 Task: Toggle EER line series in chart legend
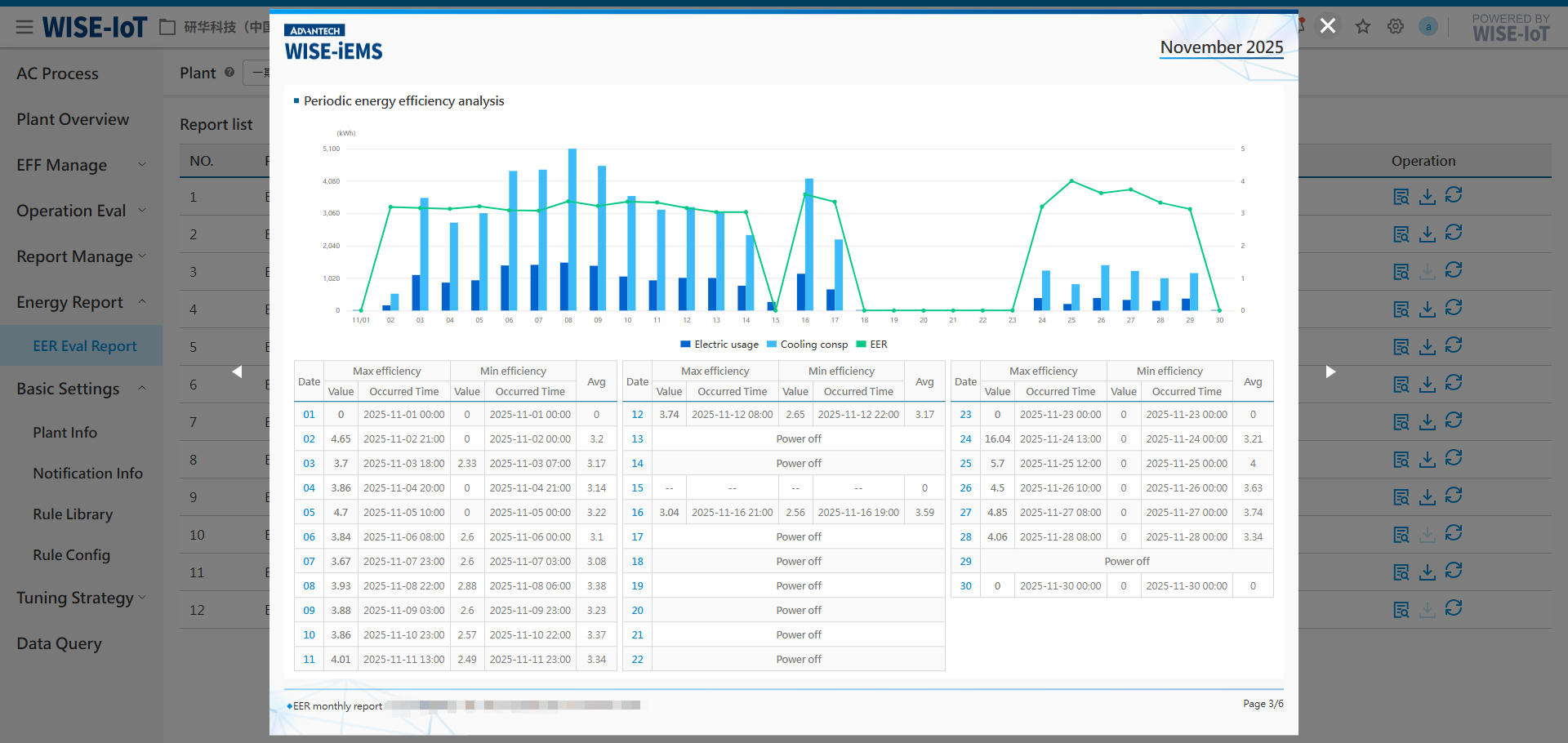tap(871, 345)
